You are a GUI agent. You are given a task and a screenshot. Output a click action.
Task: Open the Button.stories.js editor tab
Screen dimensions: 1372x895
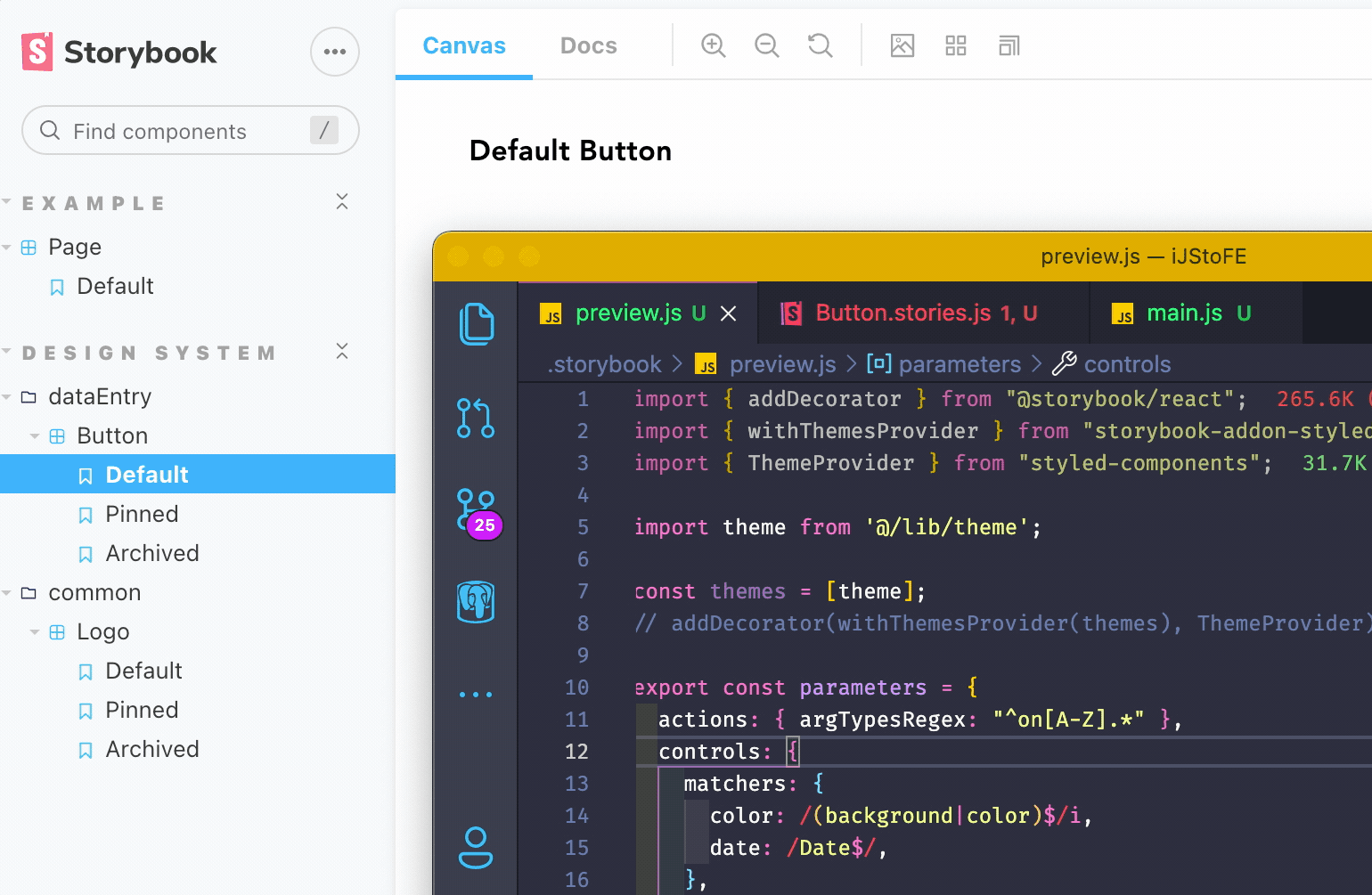(924, 313)
